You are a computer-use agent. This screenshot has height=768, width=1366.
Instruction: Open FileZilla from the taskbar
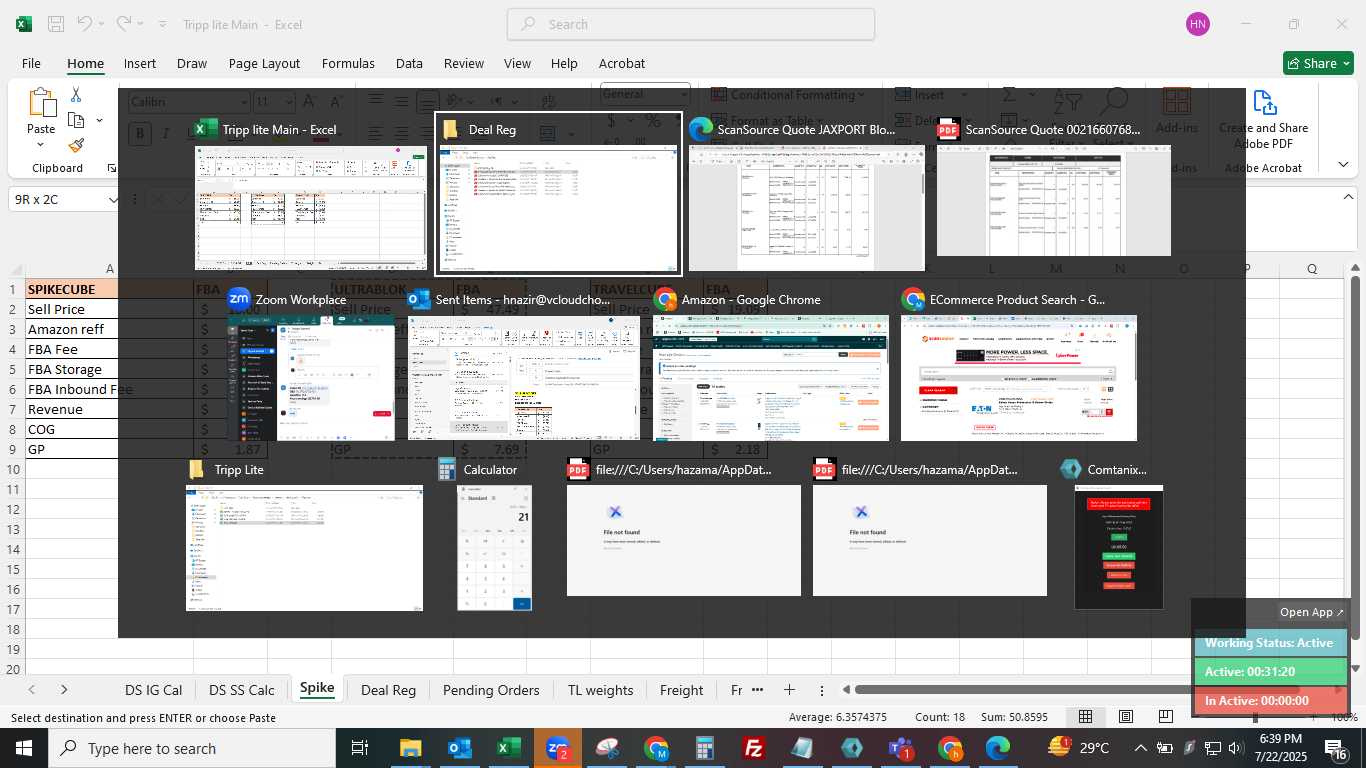coord(754,748)
